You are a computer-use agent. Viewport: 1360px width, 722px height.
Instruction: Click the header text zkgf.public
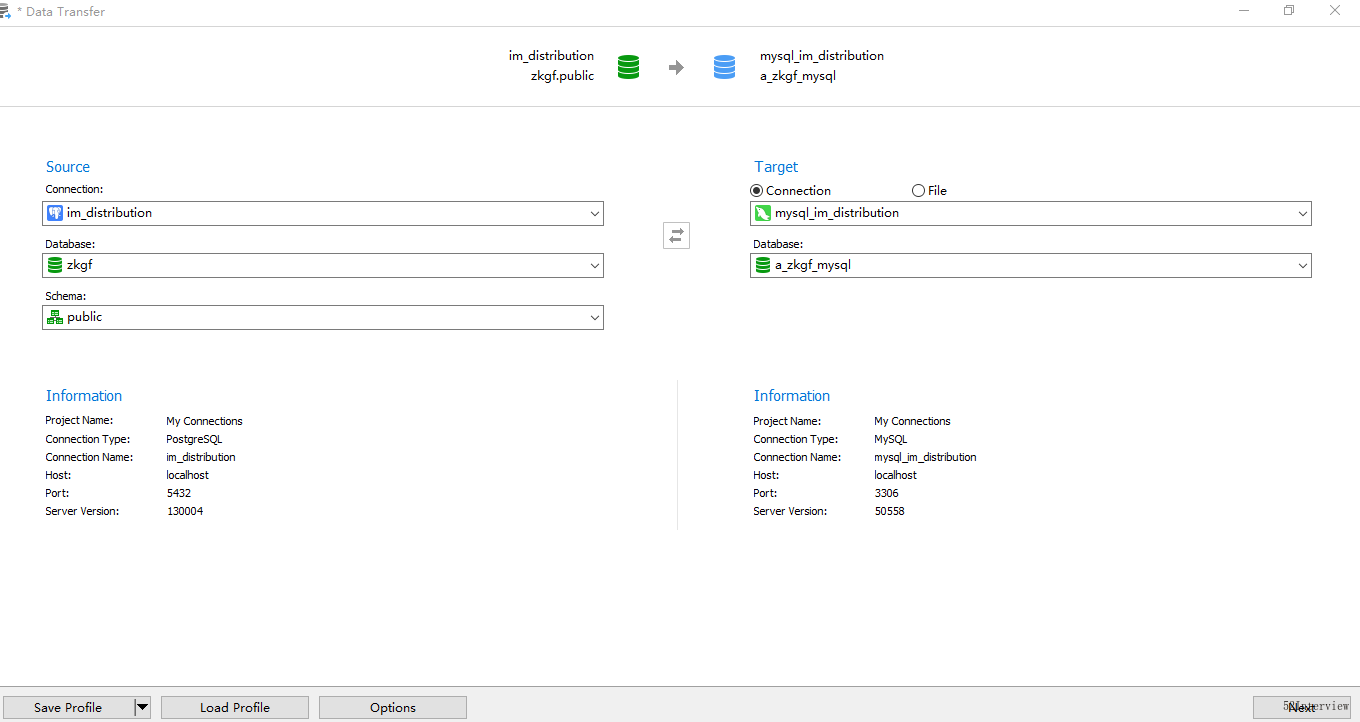[x=562, y=76]
